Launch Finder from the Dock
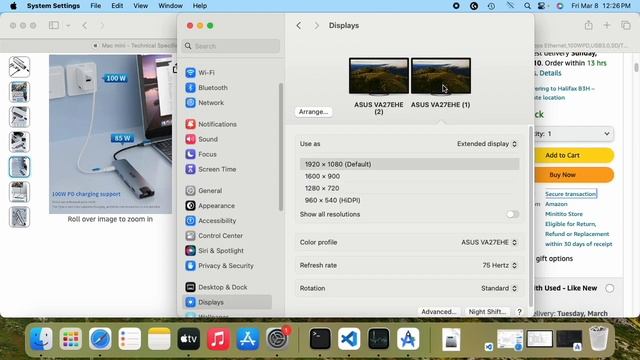The image size is (640, 360). [x=42, y=339]
